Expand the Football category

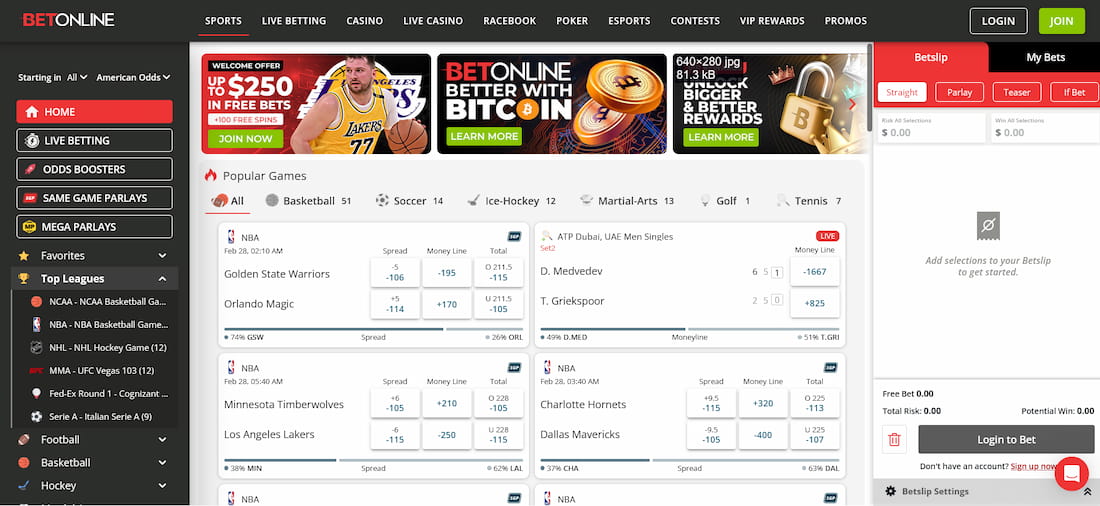[163, 439]
